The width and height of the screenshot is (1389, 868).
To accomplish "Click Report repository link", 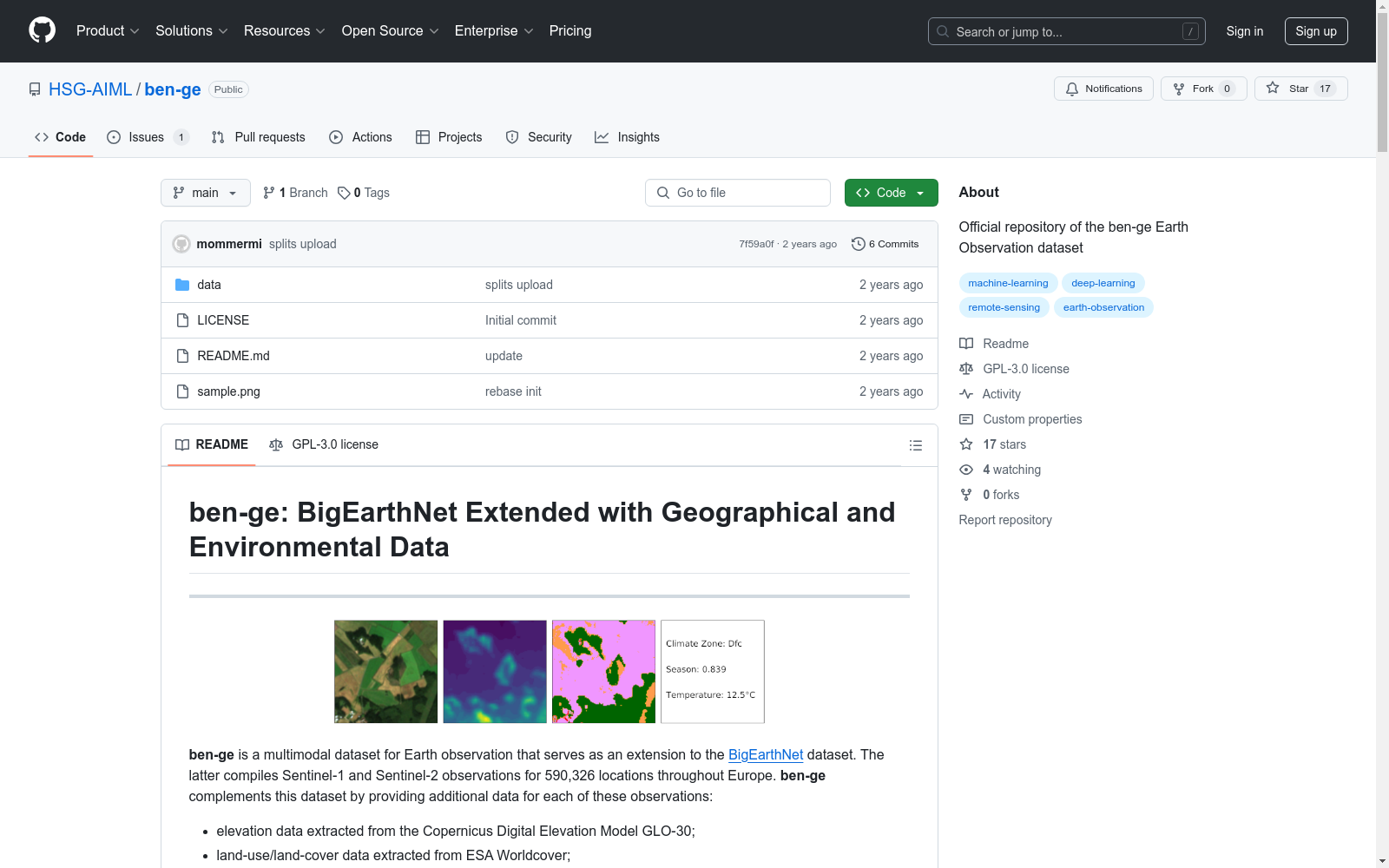I will click(x=1005, y=520).
